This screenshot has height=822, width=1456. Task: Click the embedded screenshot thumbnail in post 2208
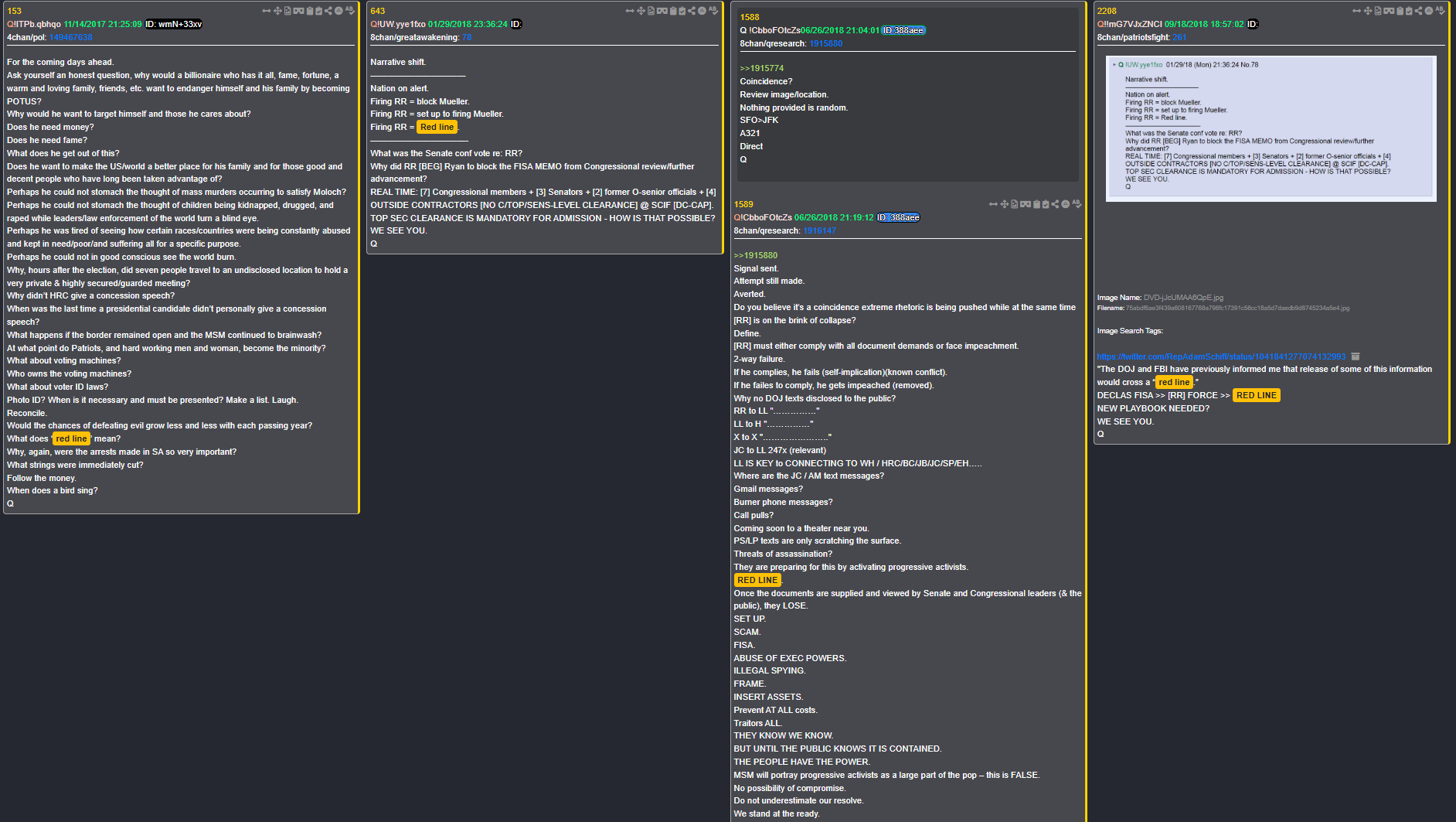coord(1271,128)
